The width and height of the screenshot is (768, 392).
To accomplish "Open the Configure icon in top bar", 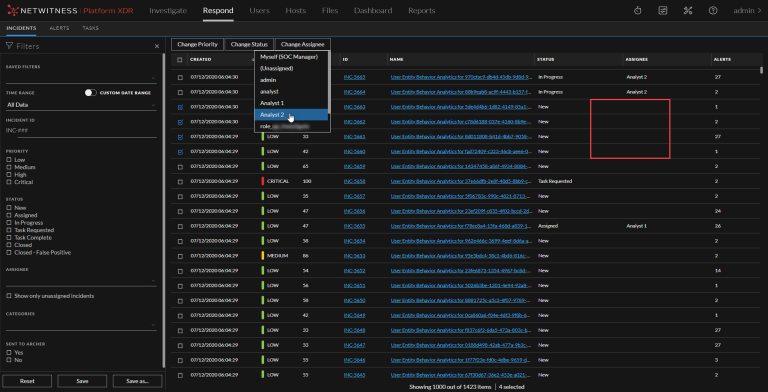I will tap(663, 10).
